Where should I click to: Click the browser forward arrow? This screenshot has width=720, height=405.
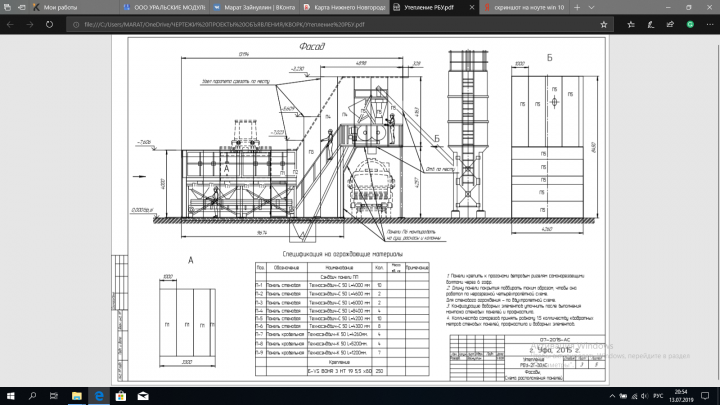[x=30, y=24]
